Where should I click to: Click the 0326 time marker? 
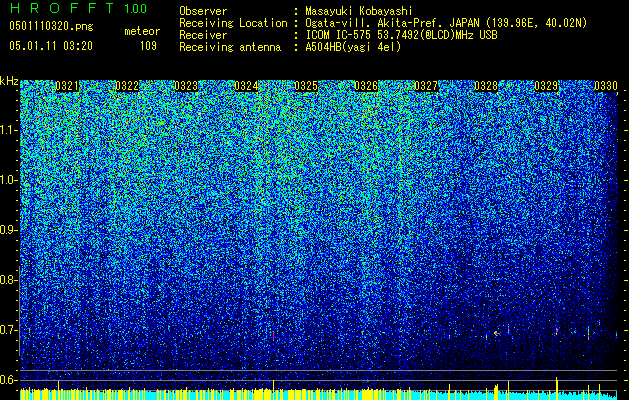[366, 86]
